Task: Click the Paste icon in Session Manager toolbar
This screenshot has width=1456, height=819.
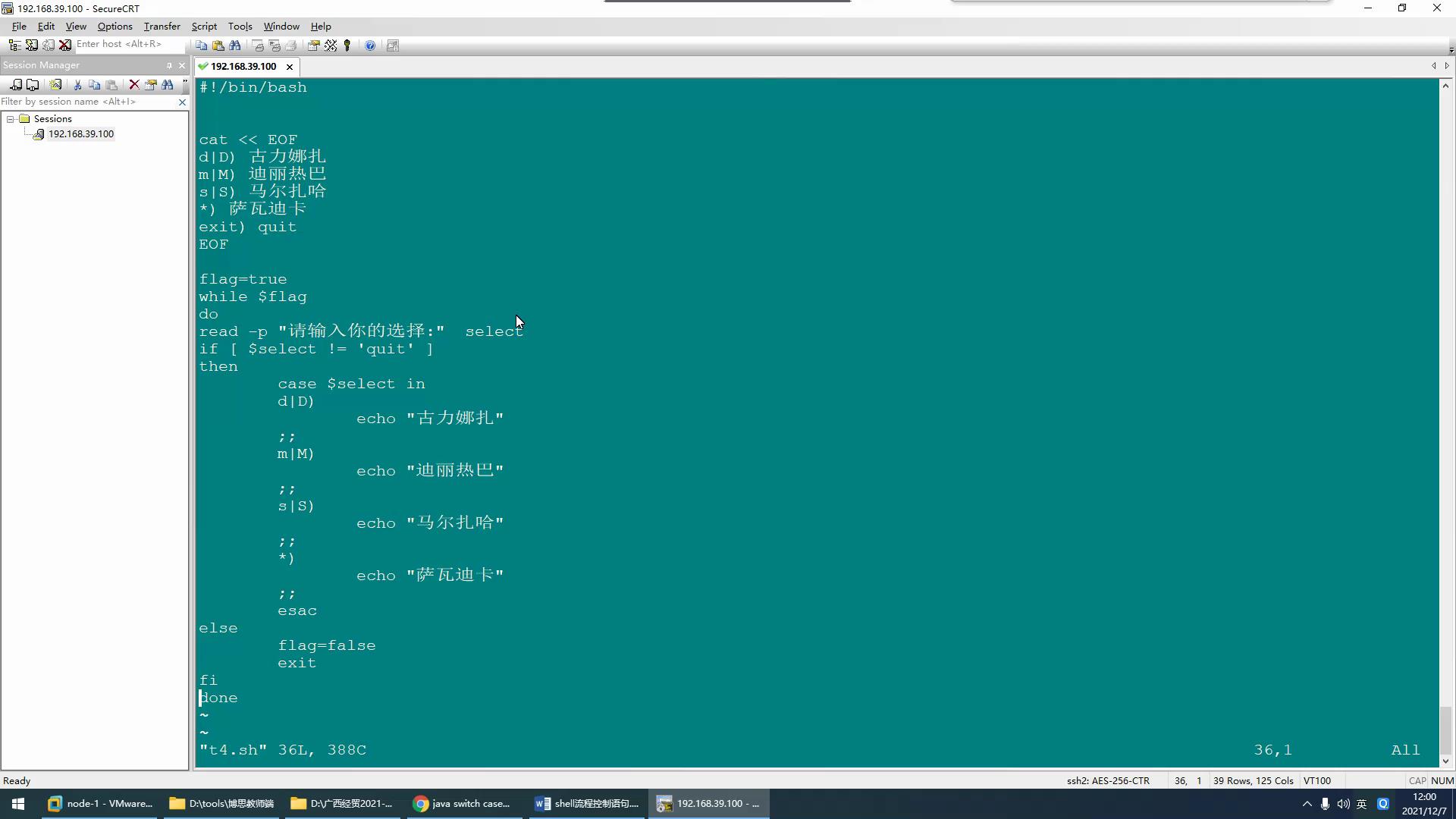Action: tap(111, 85)
